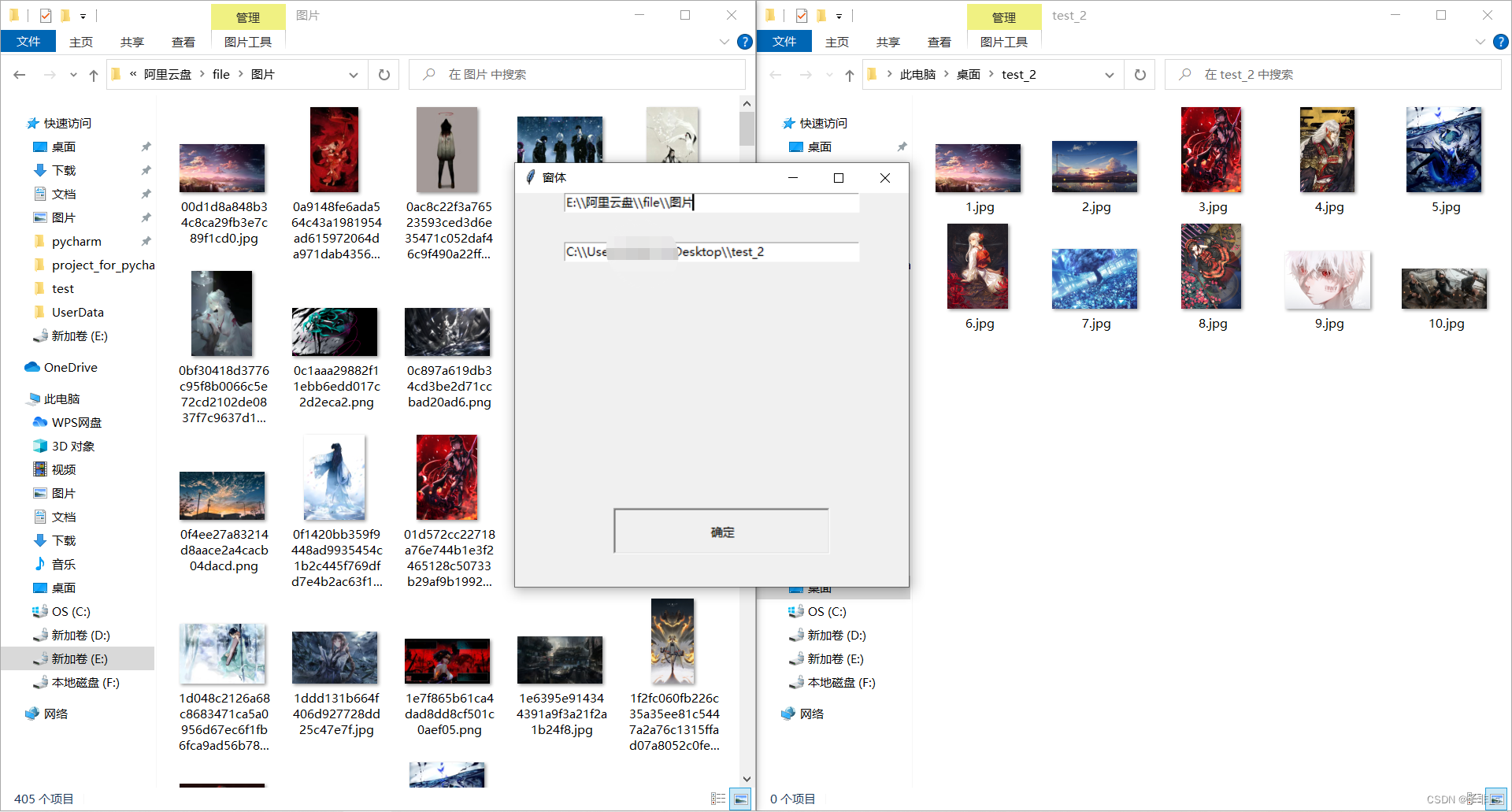The width and height of the screenshot is (1512, 812).
Task: Click up-folder arrow in test_2 window
Action: click(850, 75)
